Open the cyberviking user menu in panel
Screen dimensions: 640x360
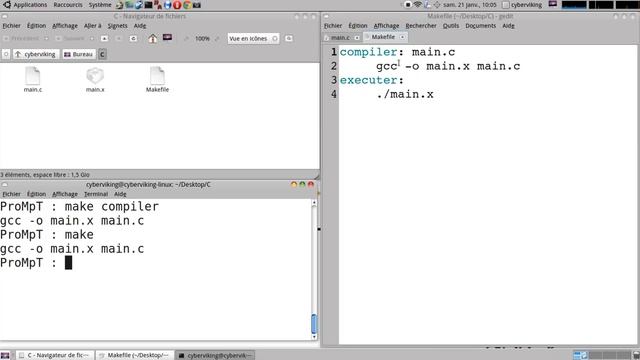522,5
